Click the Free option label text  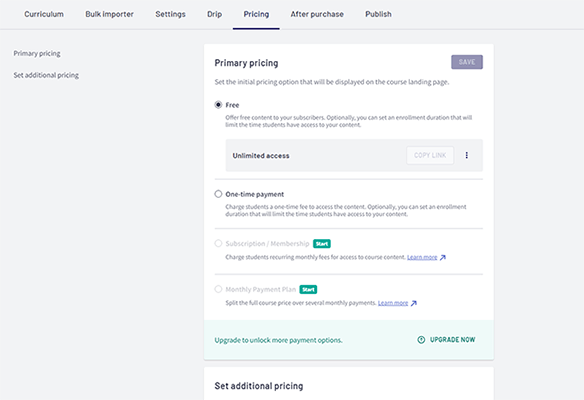232,105
